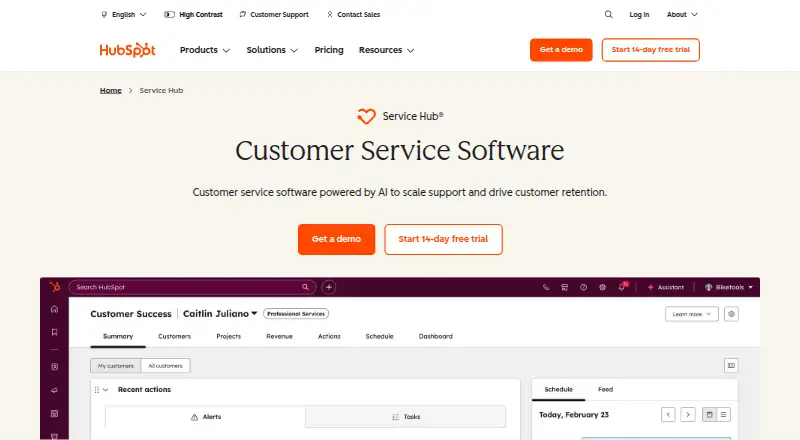The width and height of the screenshot is (800, 440).
Task: Click the panel layout icon above the Schedule card
Action: click(731, 365)
